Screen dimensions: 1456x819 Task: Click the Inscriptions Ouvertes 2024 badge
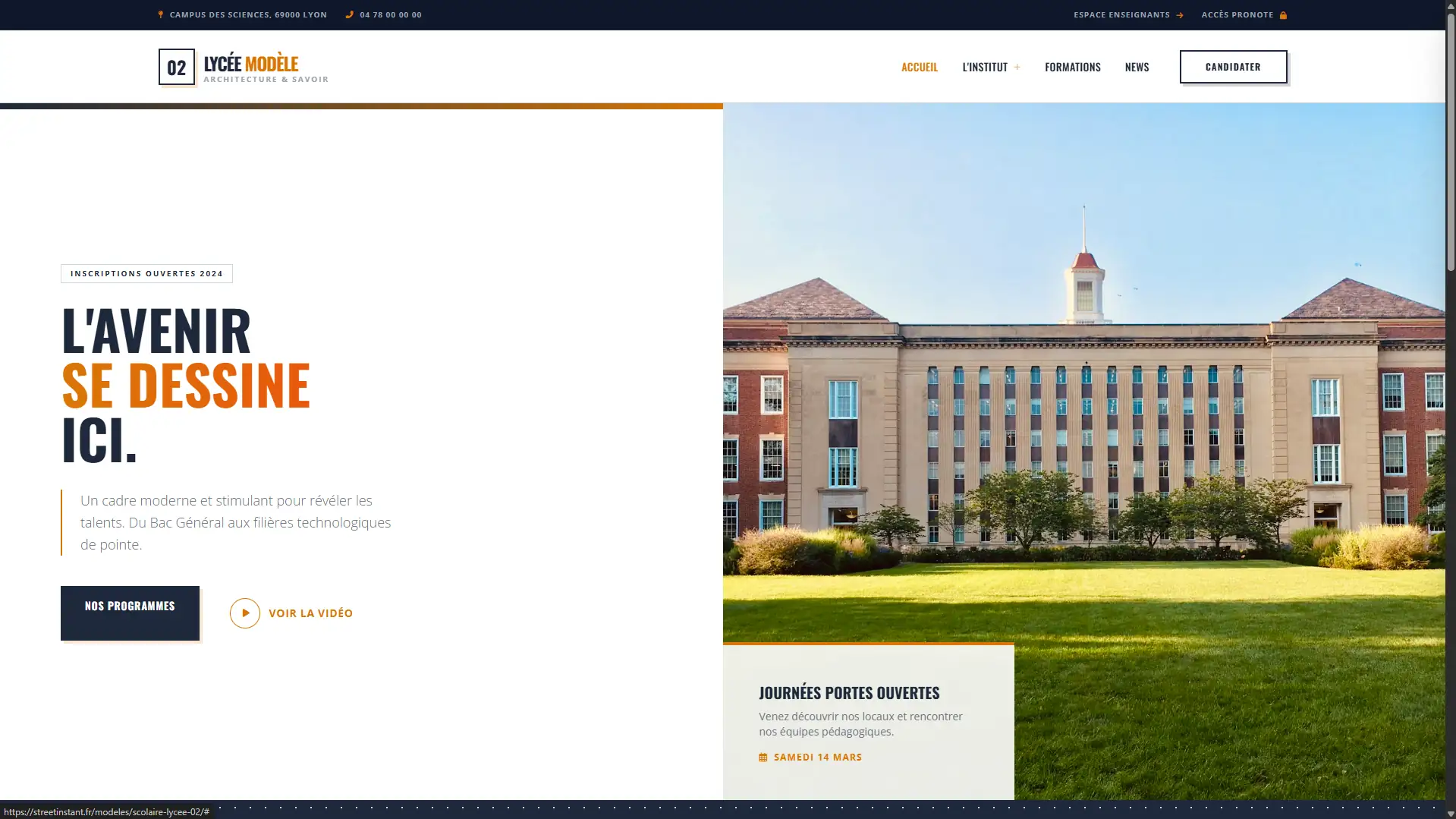(146, 273)
